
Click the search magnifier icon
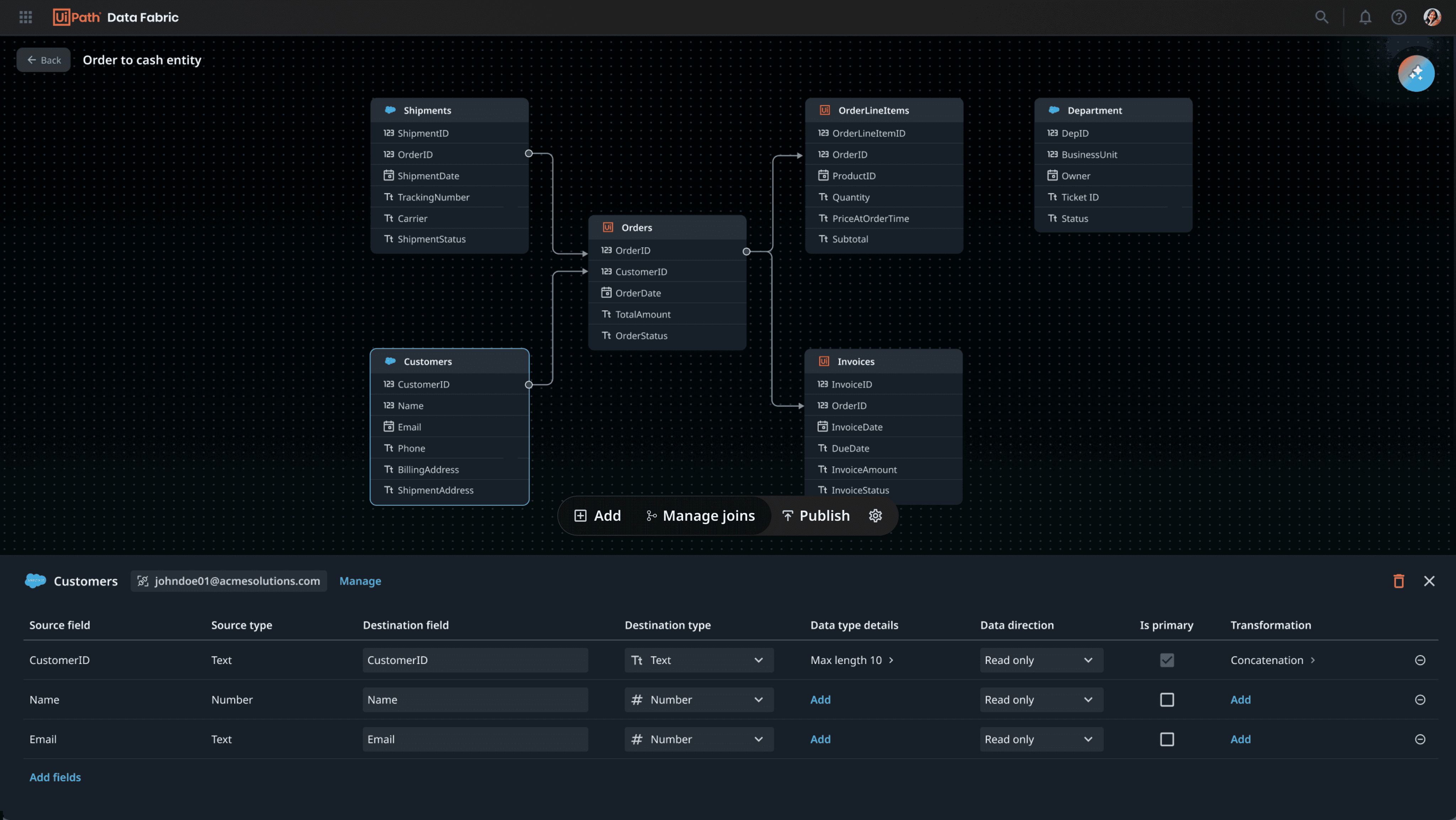pyautogui.click(x=1321, y=17)
